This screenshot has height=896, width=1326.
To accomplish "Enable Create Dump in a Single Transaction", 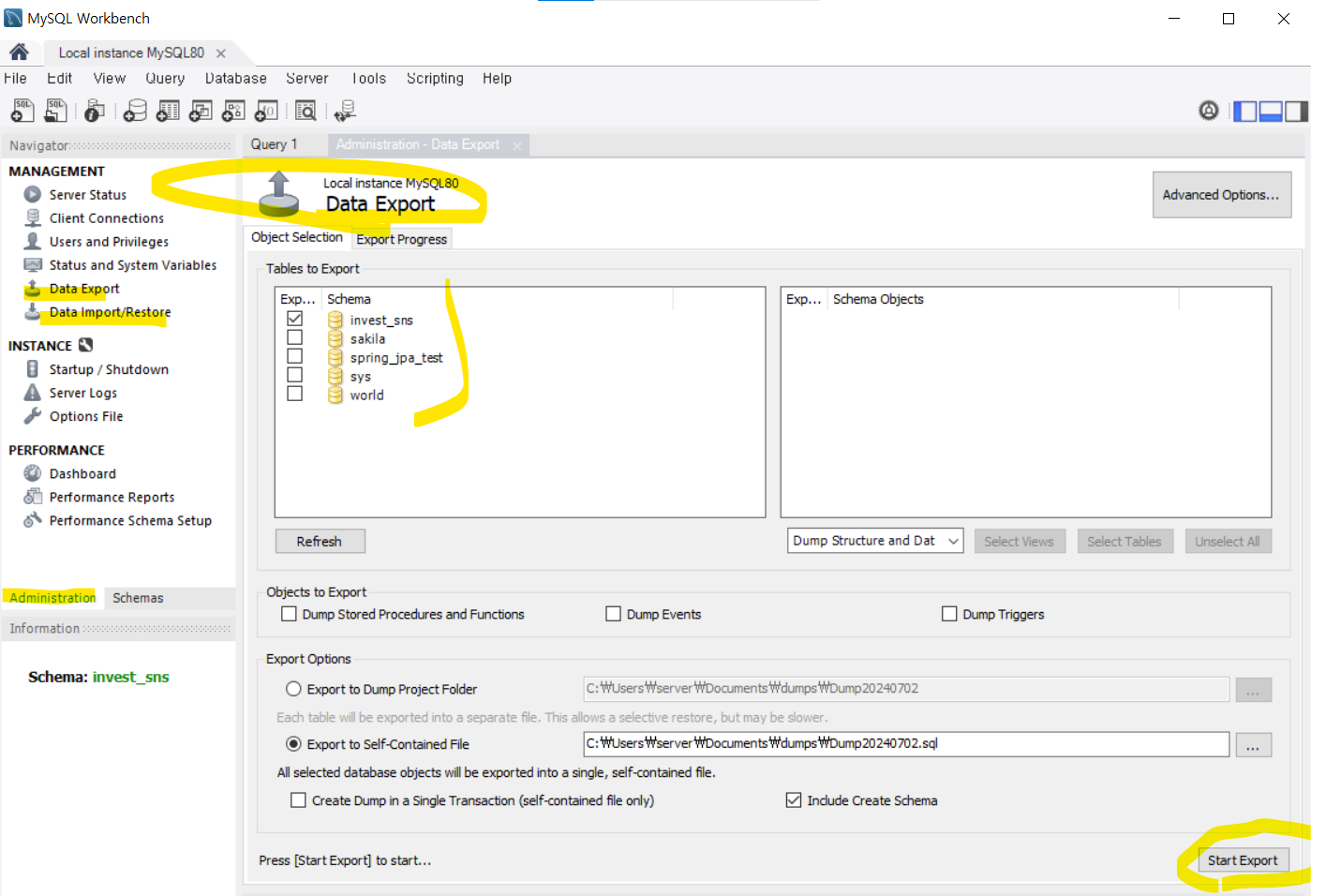I will (x=298, y=800).
